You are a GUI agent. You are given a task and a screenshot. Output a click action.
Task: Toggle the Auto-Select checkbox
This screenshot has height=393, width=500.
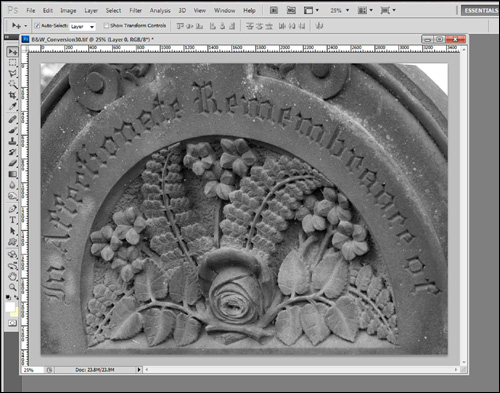(37, 26)
